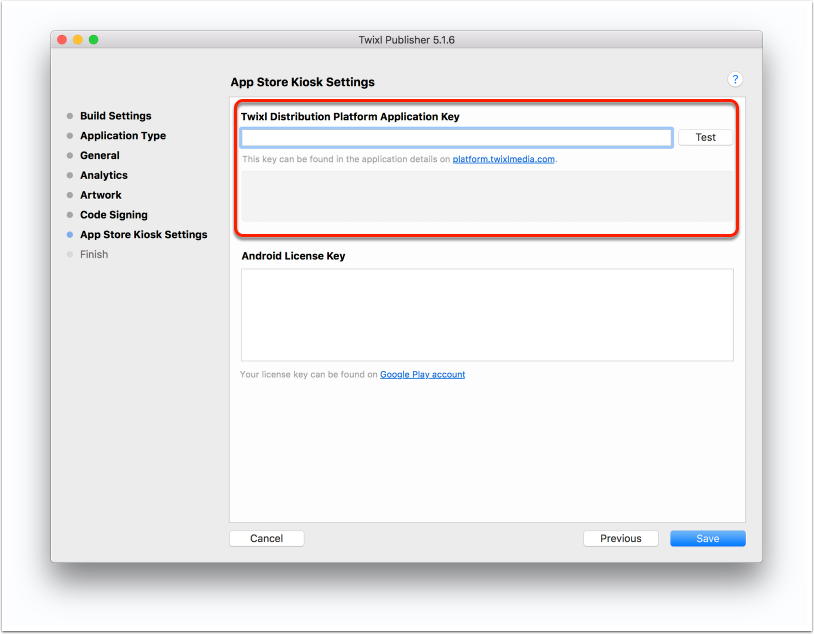This screenshot has height=634, width=814.
Task: Click the 'Android License Key' heading
Action: pyautogui.click(x=293, y=256)
